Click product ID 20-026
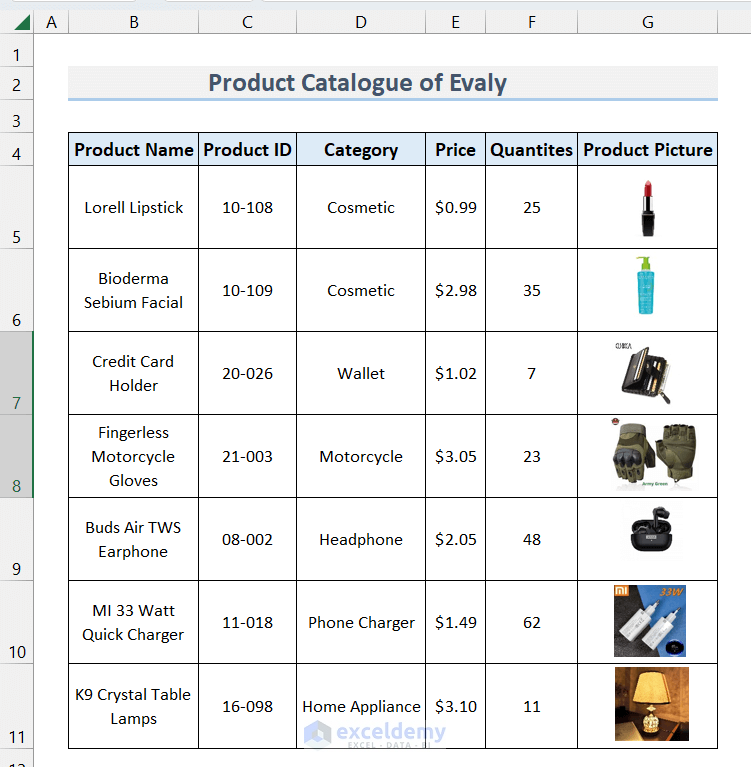 (x=248, y=373)
